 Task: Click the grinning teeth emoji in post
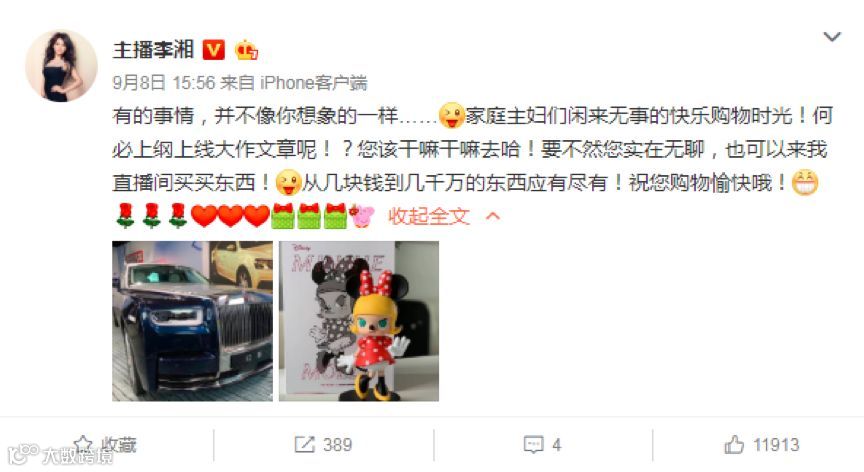(x=804, y=182)
